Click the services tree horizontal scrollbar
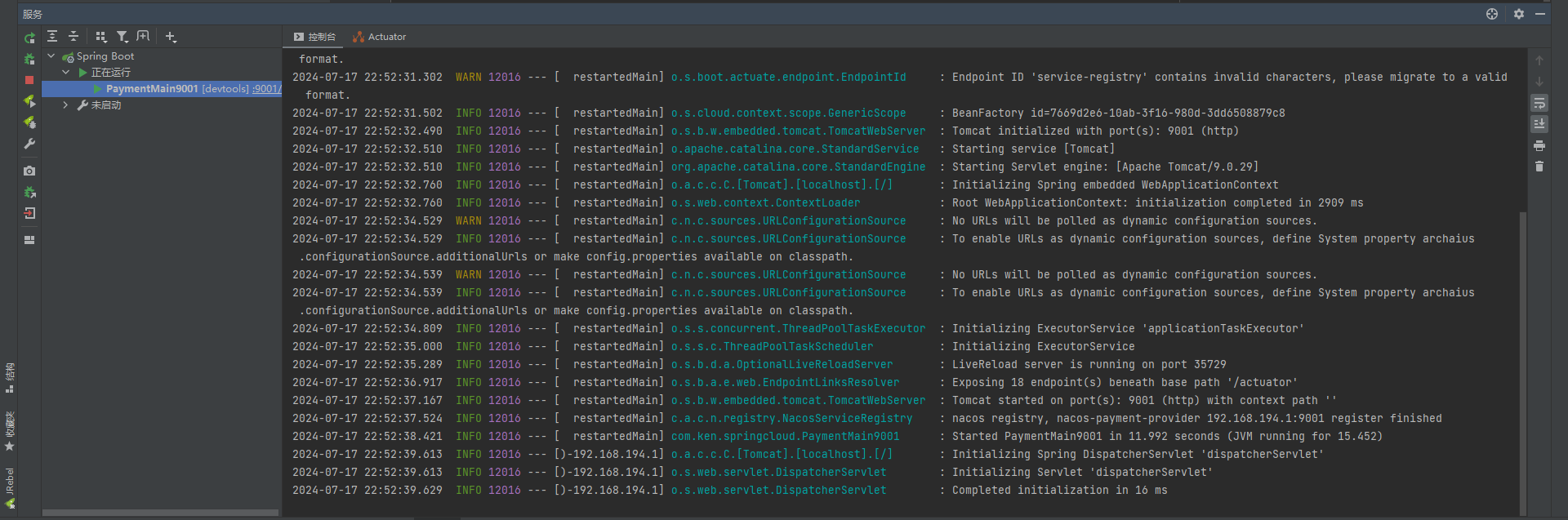Screen dimensions: 1568x520 click(160, 513)
